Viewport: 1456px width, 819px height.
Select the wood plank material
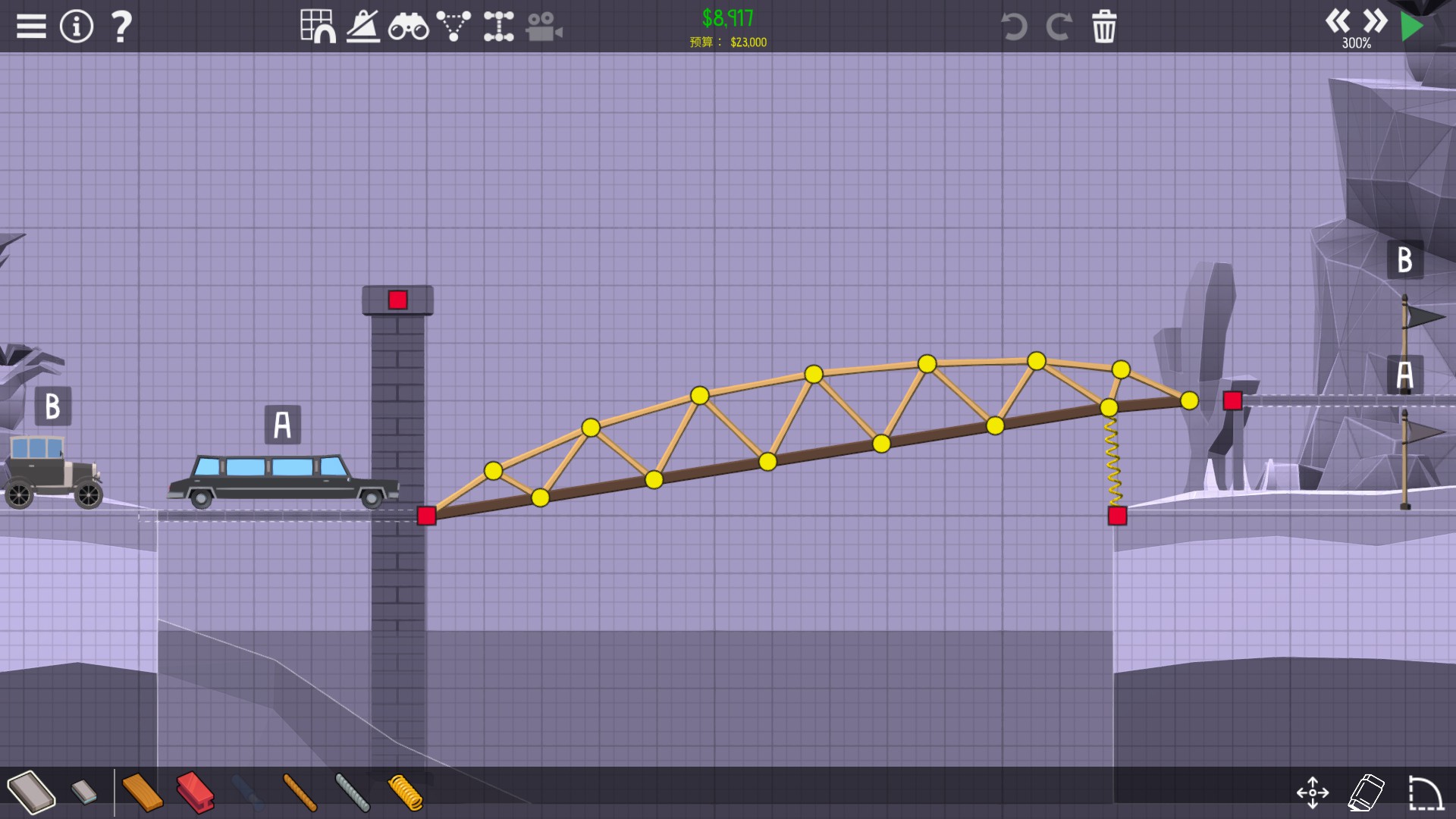[142, 792]
